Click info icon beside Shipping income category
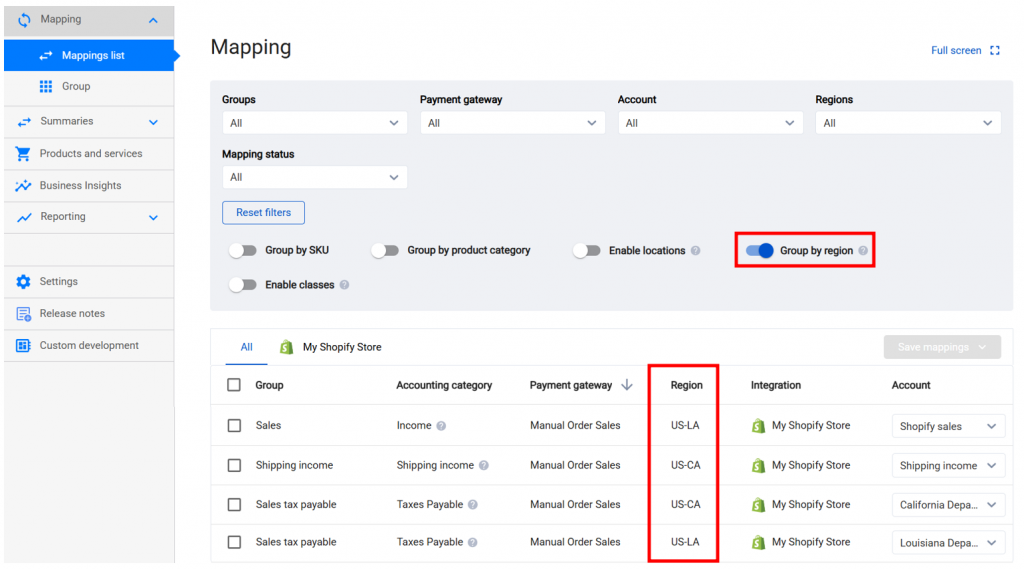 click(x=484, y=466)
